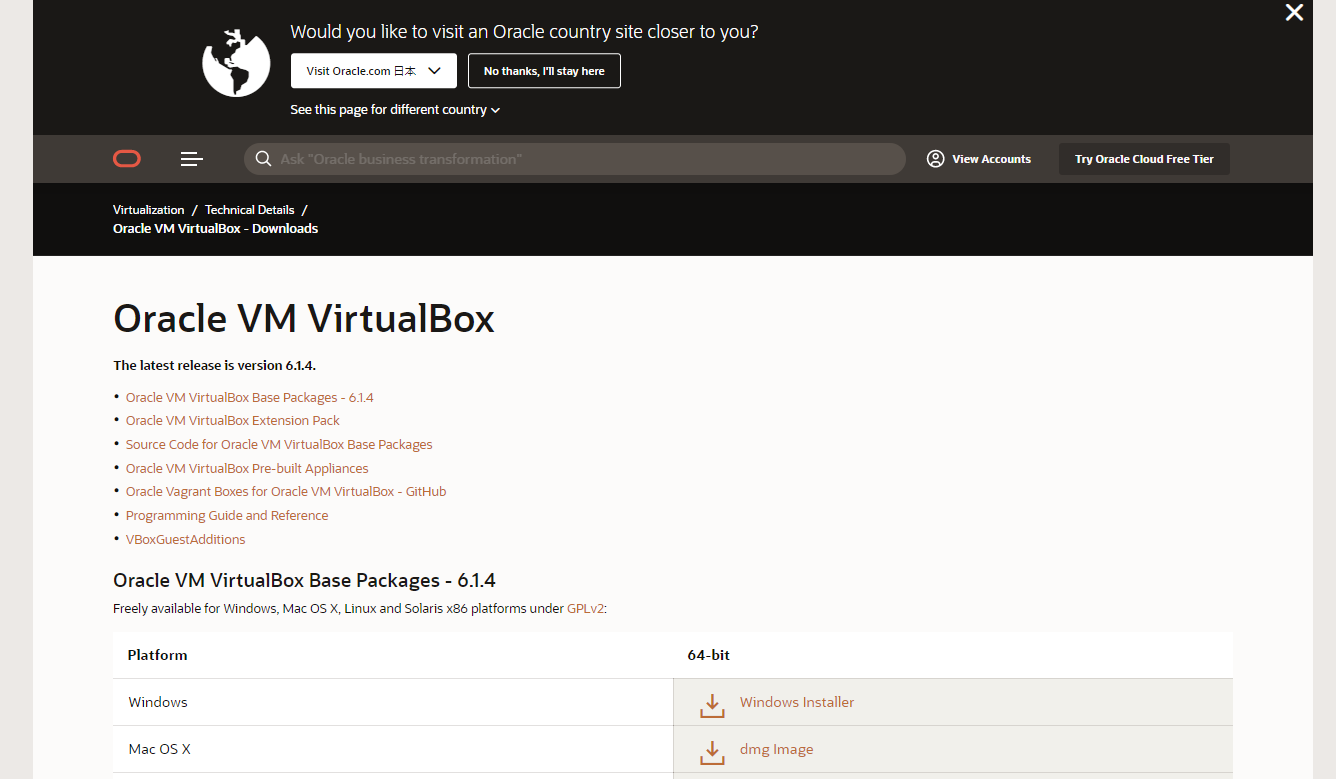Click the dmg Image download icon
Viewport: 1336px width, 779px height.
[x=712, y=751]
